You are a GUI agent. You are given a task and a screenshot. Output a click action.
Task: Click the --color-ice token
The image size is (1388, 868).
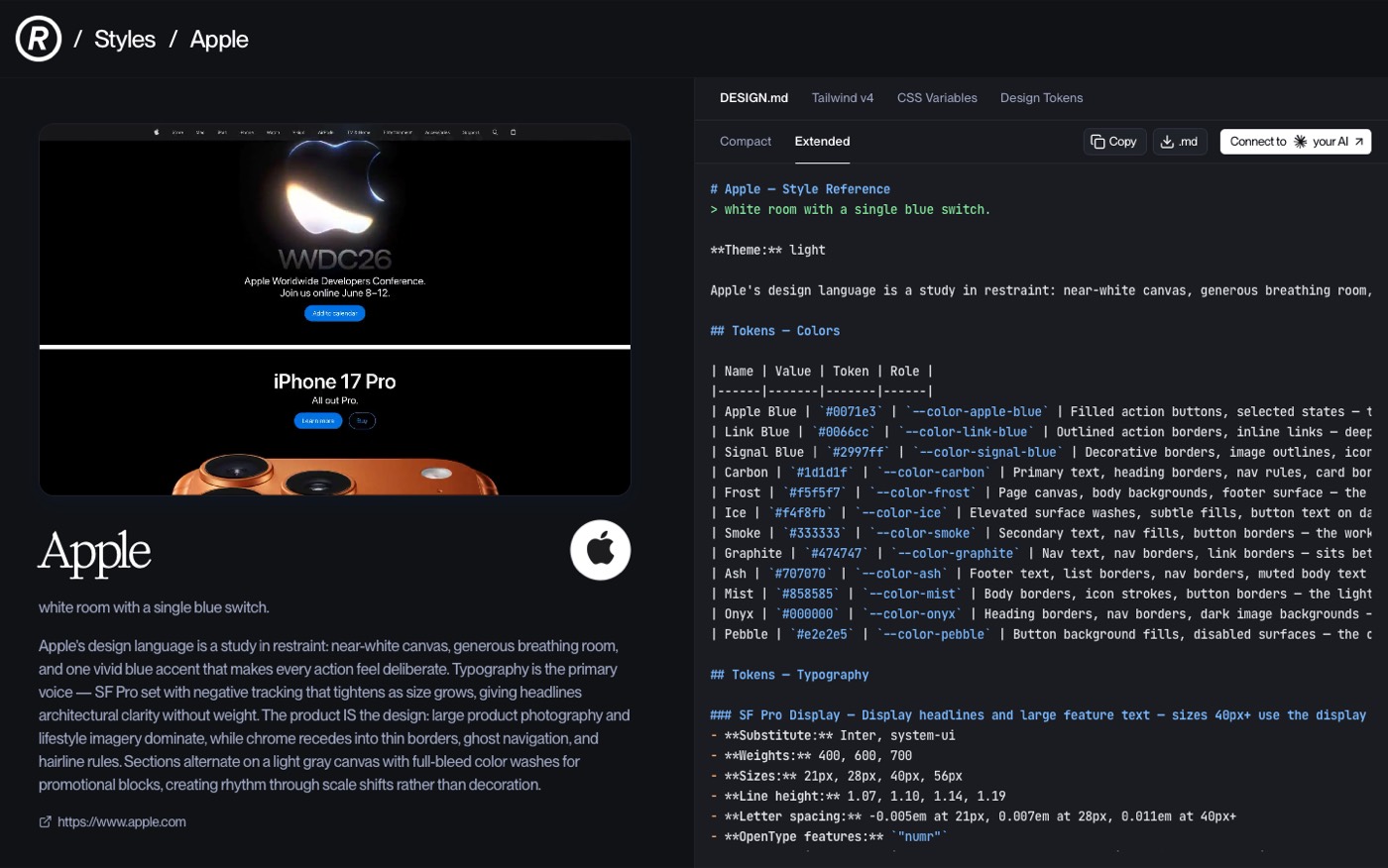(901, 513)
